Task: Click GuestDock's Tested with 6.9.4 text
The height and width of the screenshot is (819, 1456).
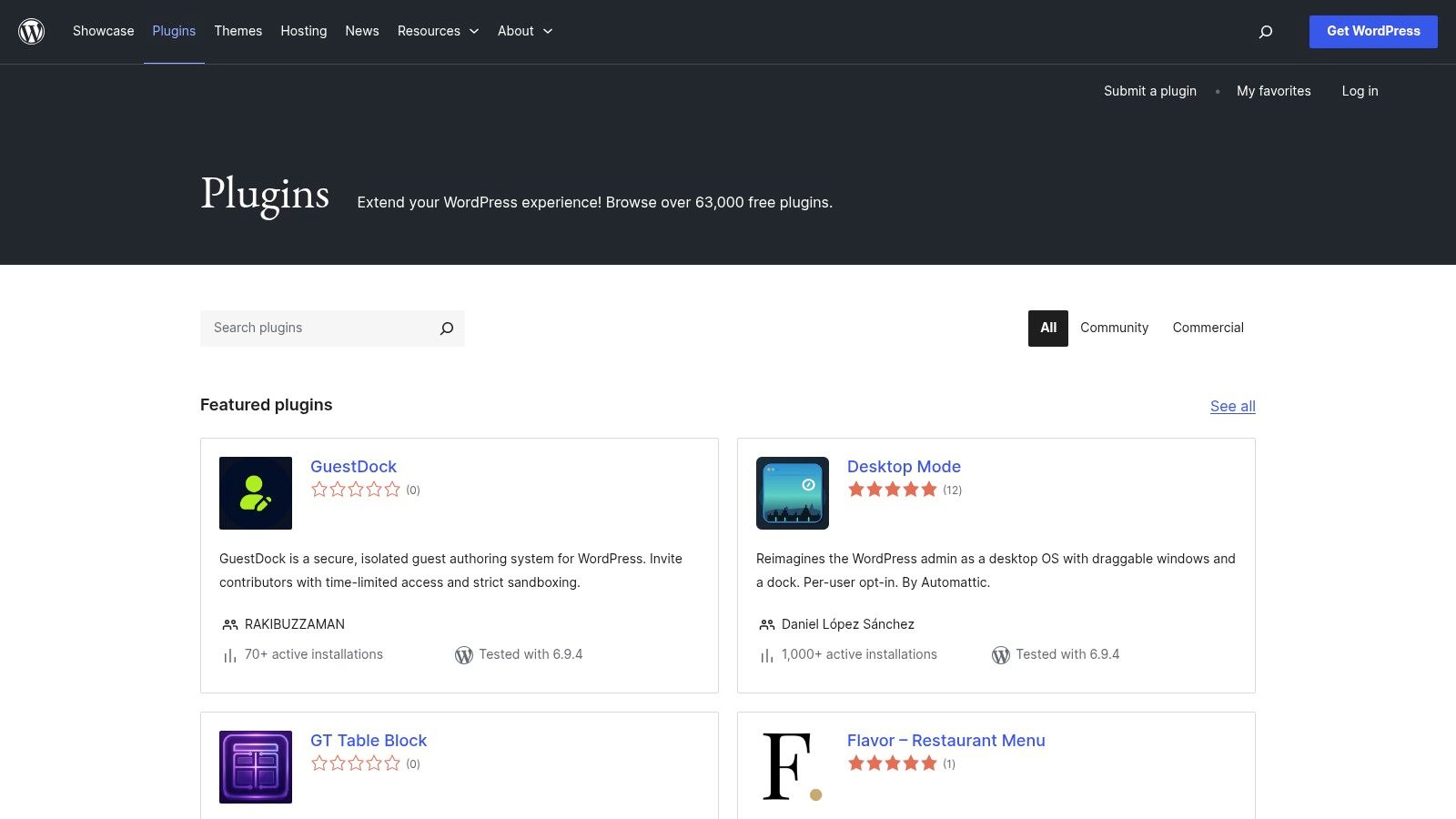Action: [x=531, y=654]
